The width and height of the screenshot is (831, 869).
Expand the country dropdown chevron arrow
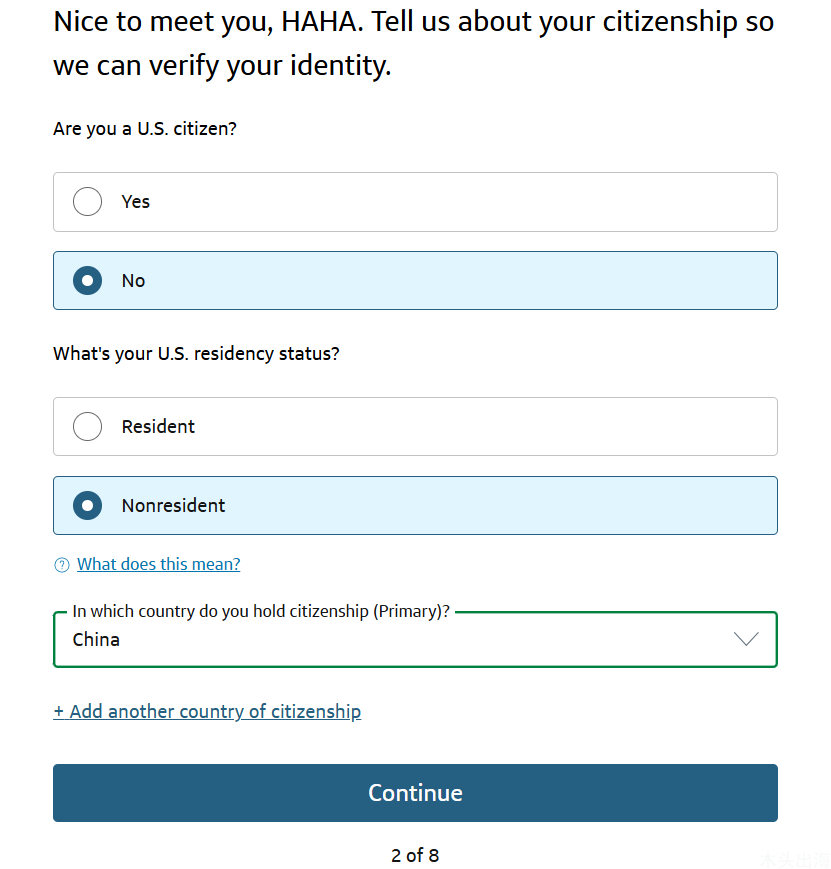[746, 639]
